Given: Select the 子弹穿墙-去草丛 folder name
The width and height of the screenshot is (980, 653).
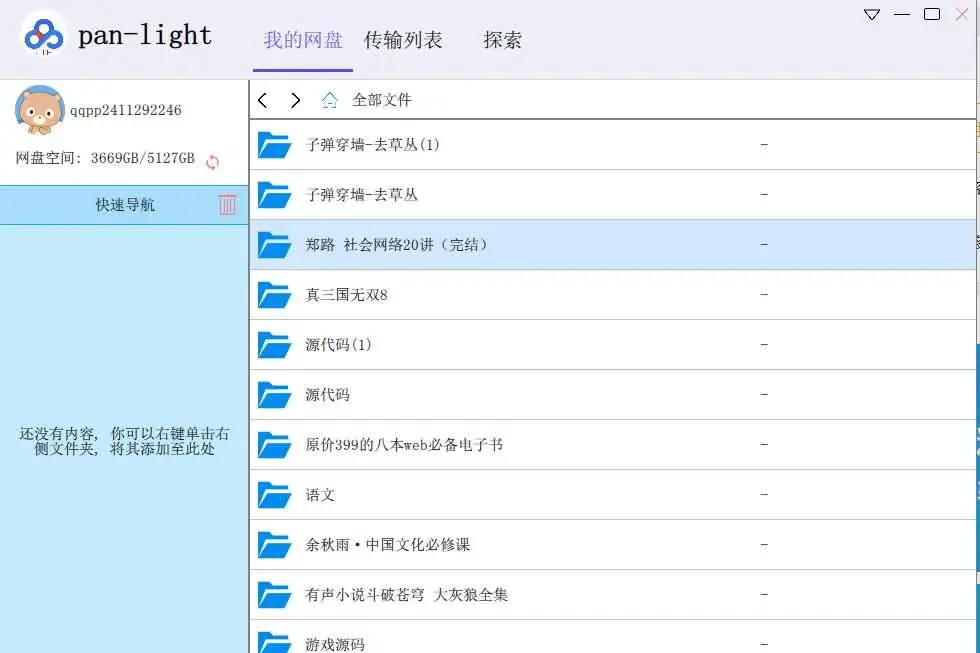Looking at the screenshot, I should coord(361,195).
